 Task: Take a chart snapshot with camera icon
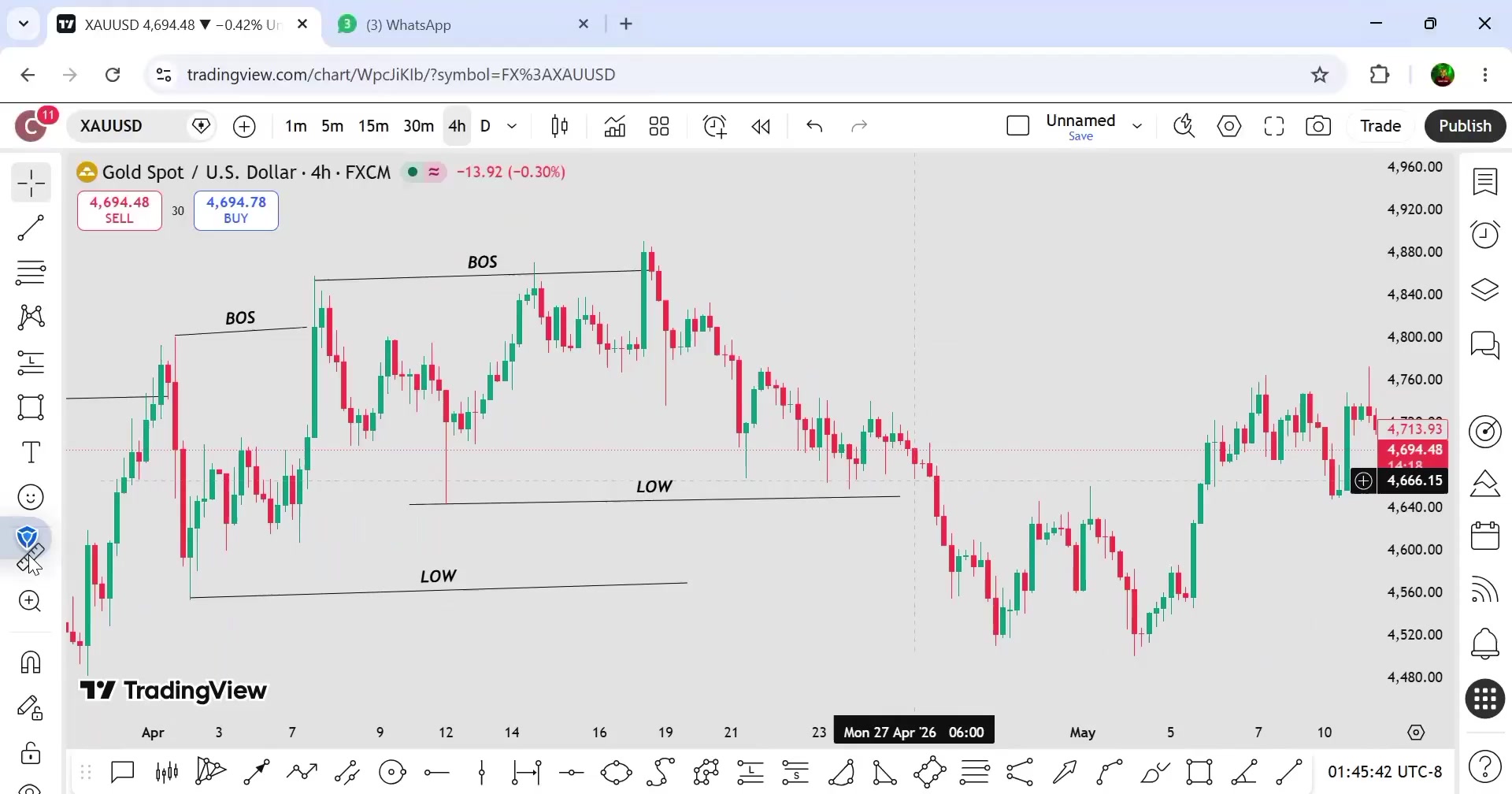pos(1318,126)
